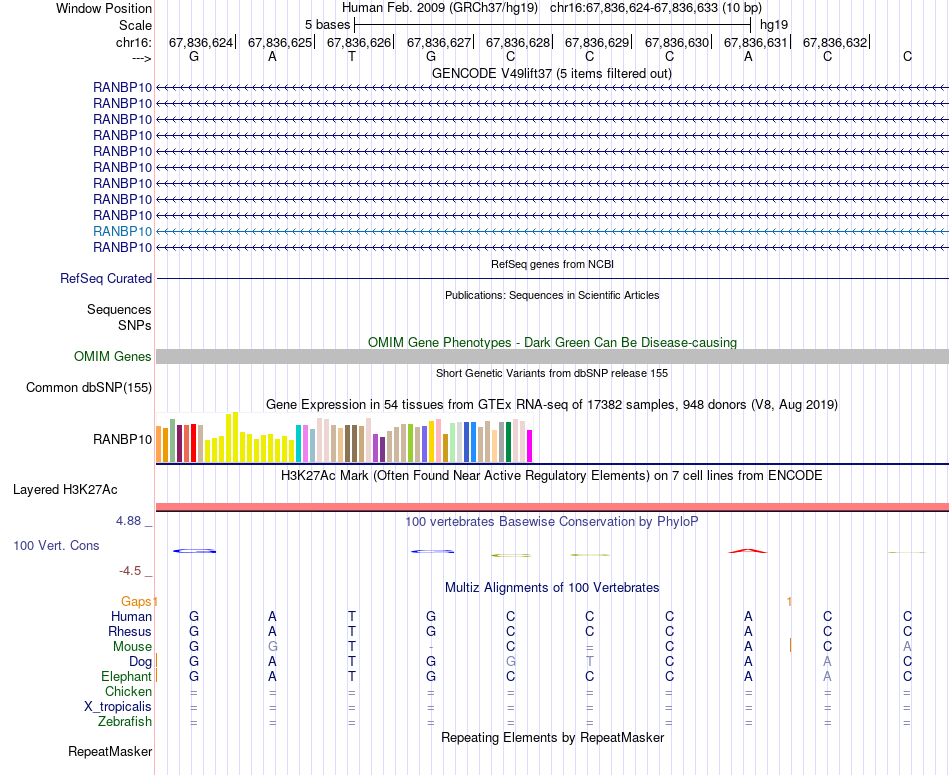Image resolution: width=950 pixels, height=775 pixels.
Task: Click the Window Position track label
Action: pyautogui.click(x=104, y=8)
